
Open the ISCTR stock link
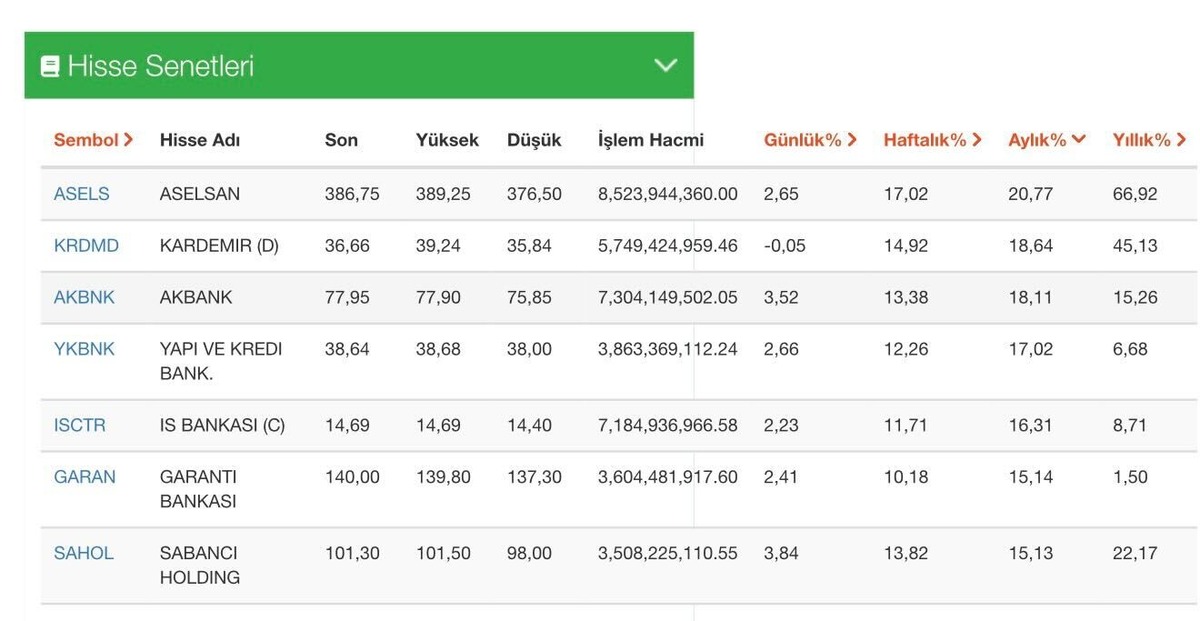pos(79,425)
